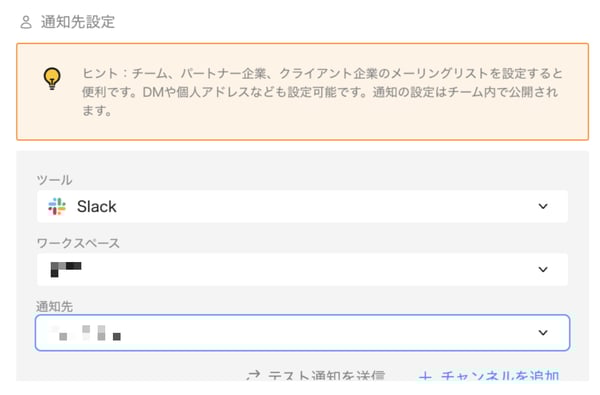
Task: Click the 通知先 field label
Action: coord(54,306)
